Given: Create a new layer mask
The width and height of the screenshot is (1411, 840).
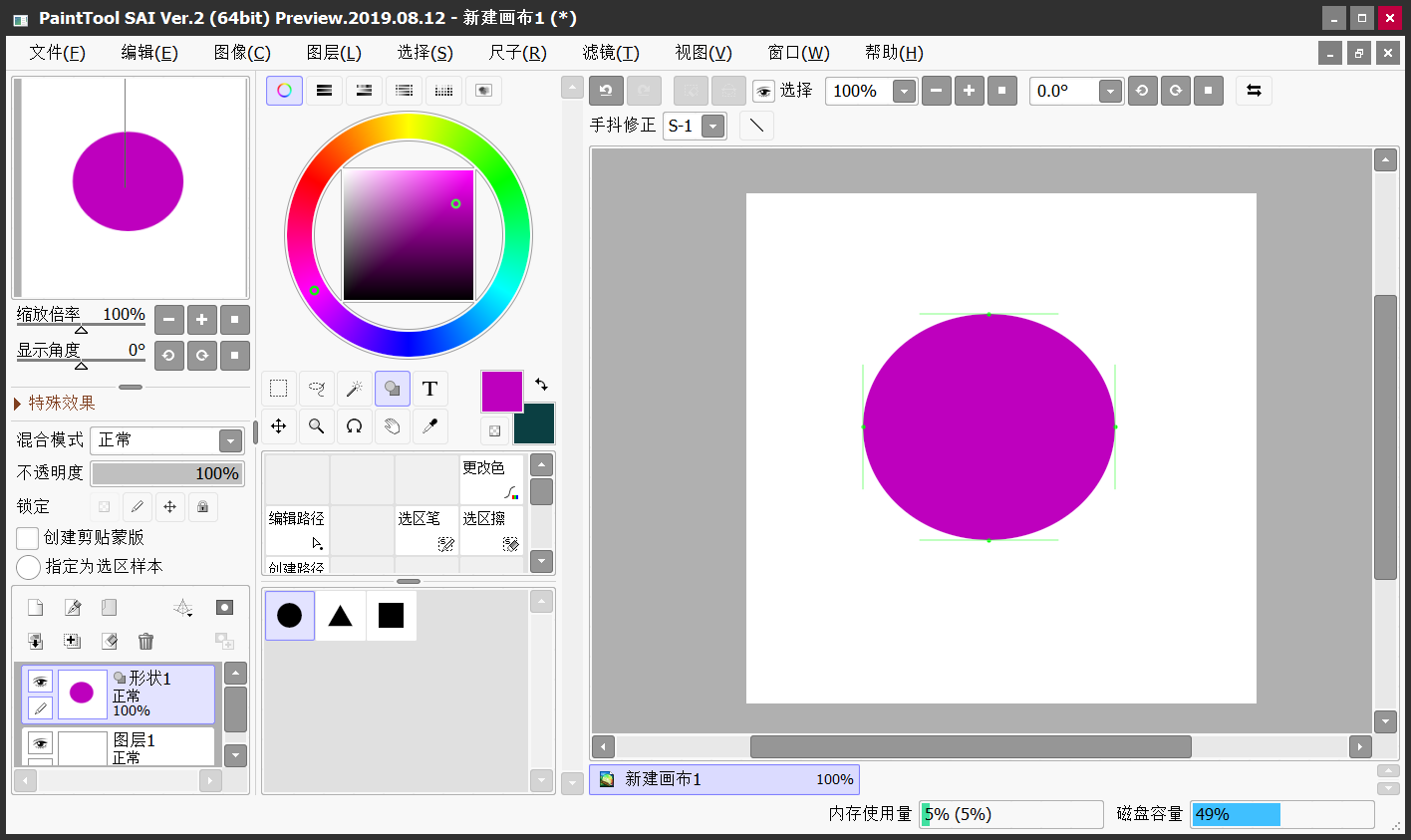Looking at the screenshot, I should [x=224, y=608].
